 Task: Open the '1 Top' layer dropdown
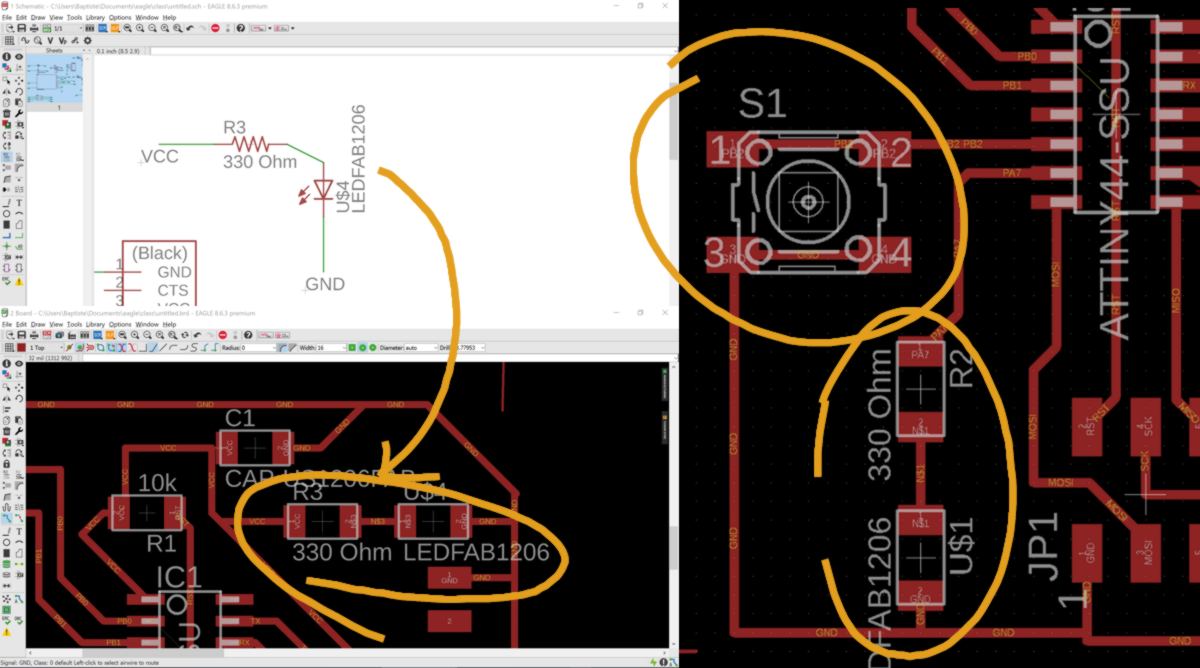click(46, 348)
